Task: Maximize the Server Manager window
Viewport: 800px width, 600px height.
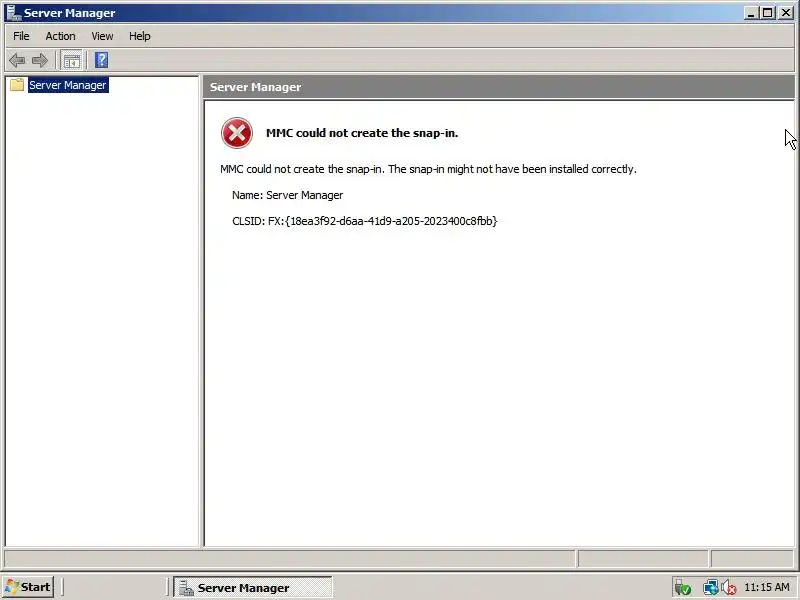Action: (x=767, y=13)
